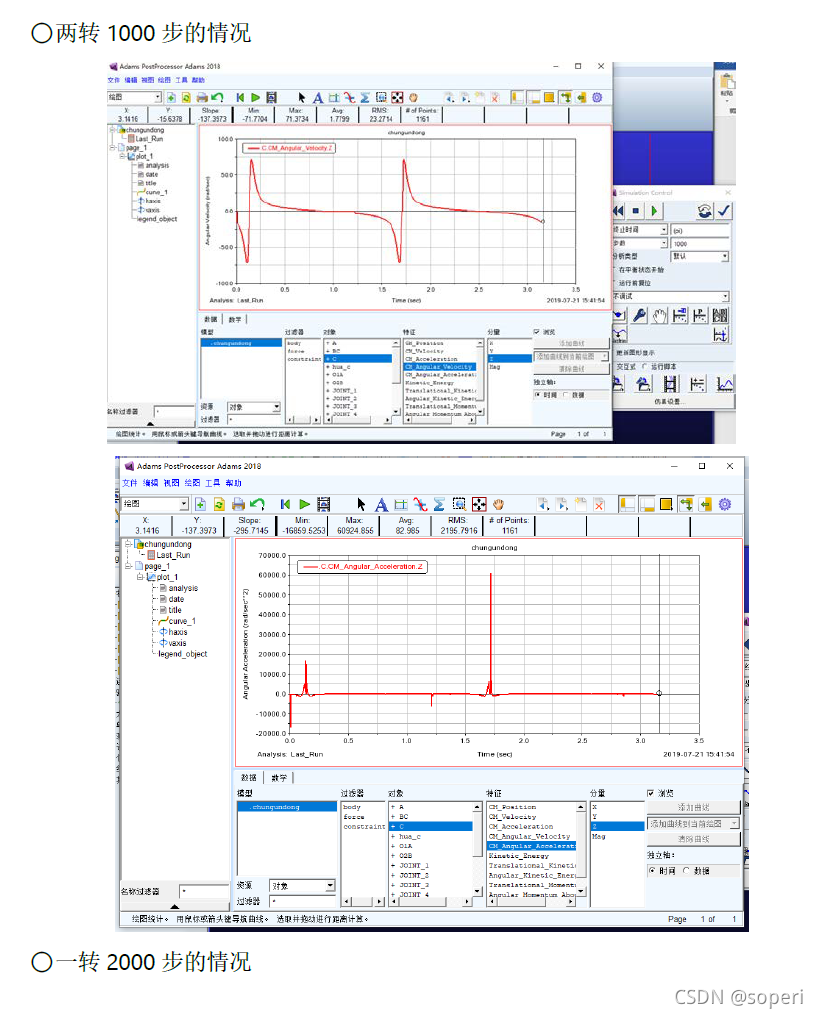Click reload icon in Angular Acceleration window toolbar
The image size is (818, 1018).
[219, 504]
